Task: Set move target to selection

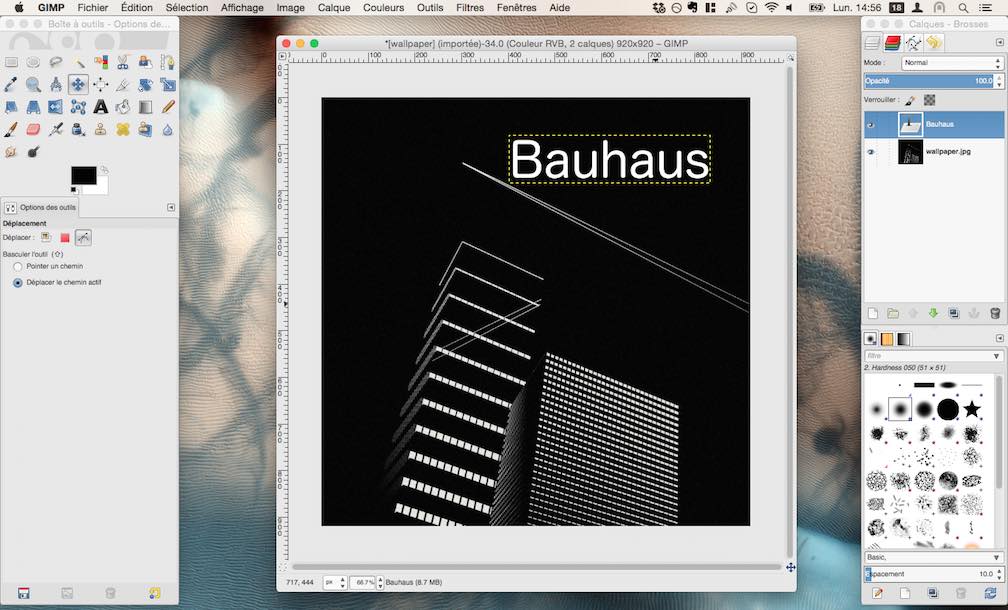Action: tap(64, 238)
